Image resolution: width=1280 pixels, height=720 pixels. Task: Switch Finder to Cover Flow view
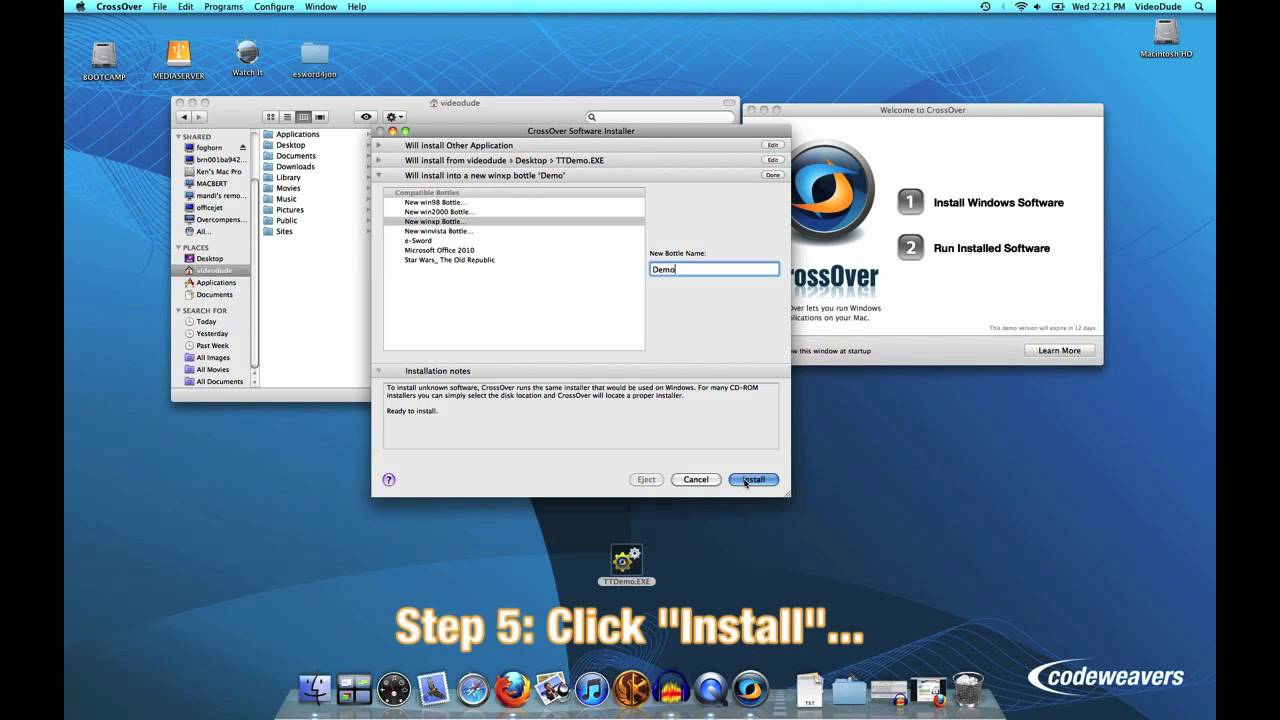point(320,117)
